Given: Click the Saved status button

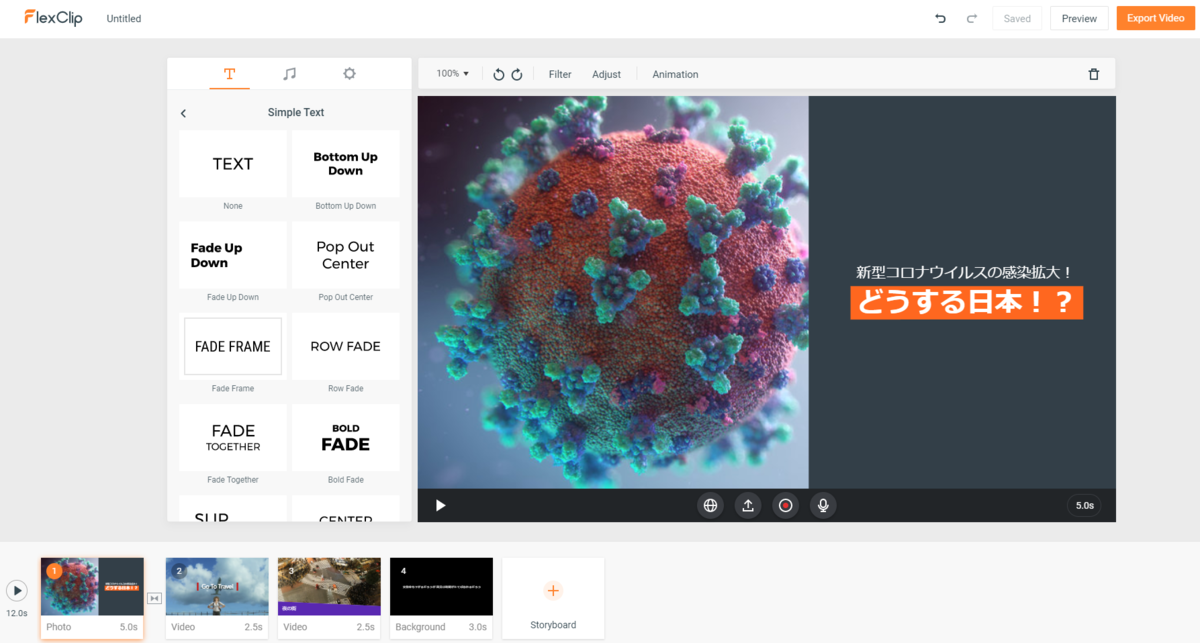Looking at the screenshot, I should pyautogui.click(x=1017, y=18).
